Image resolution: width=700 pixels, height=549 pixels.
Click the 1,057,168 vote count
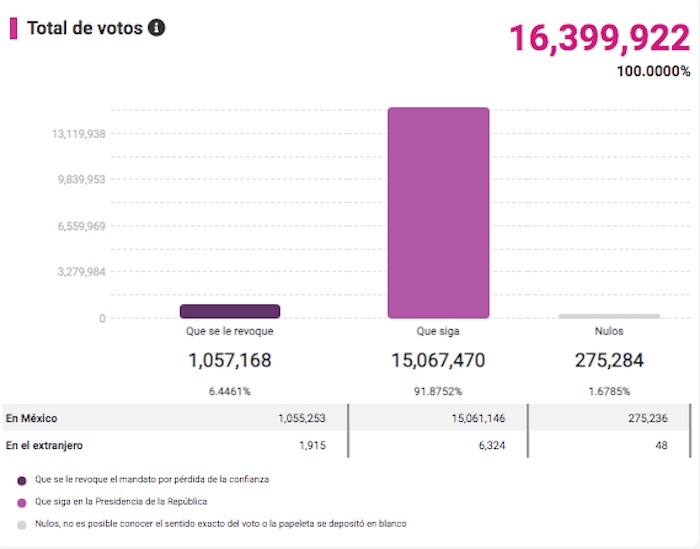[x=230, y=360]
